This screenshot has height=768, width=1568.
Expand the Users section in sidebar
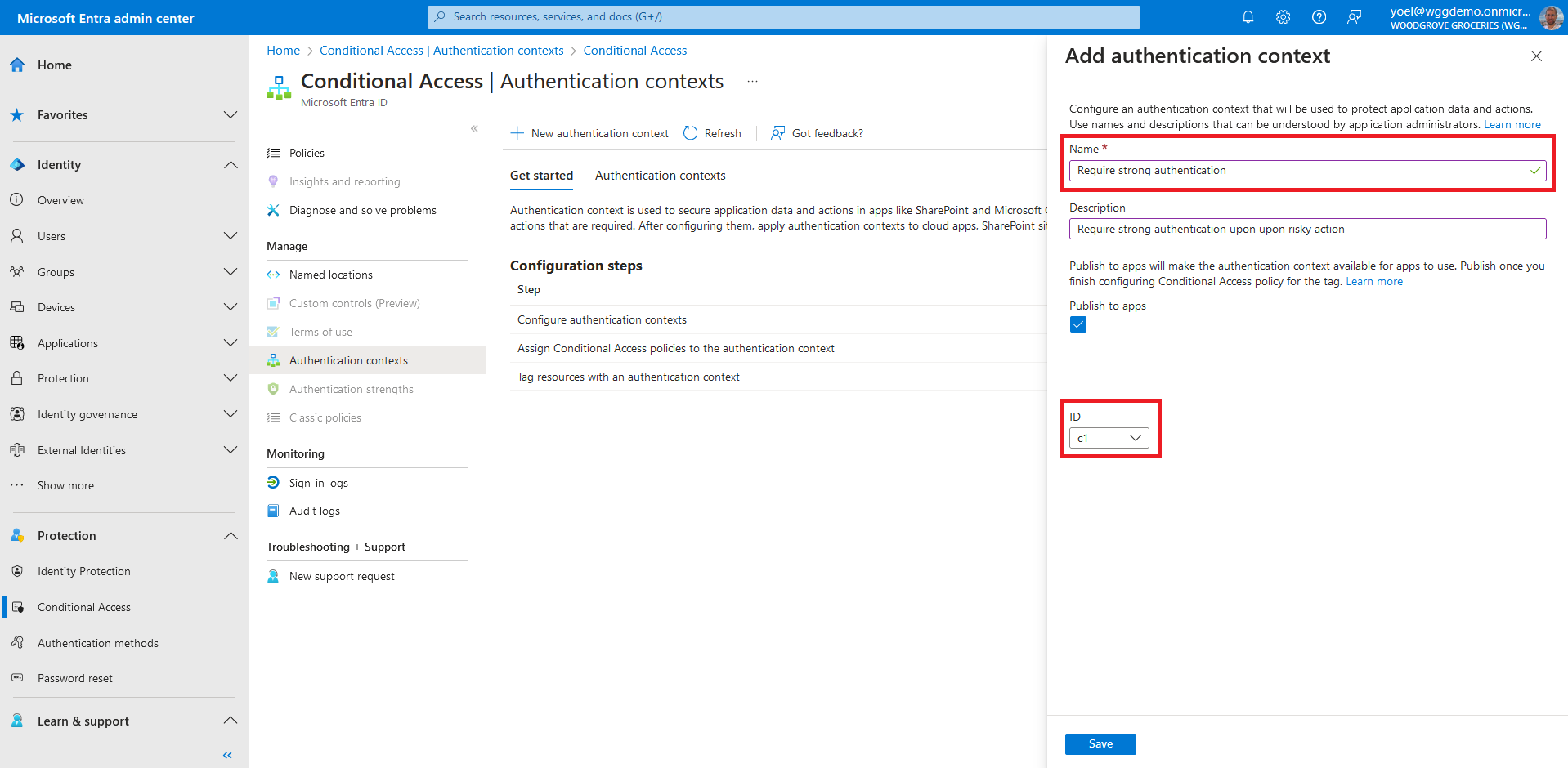[231, 236]
